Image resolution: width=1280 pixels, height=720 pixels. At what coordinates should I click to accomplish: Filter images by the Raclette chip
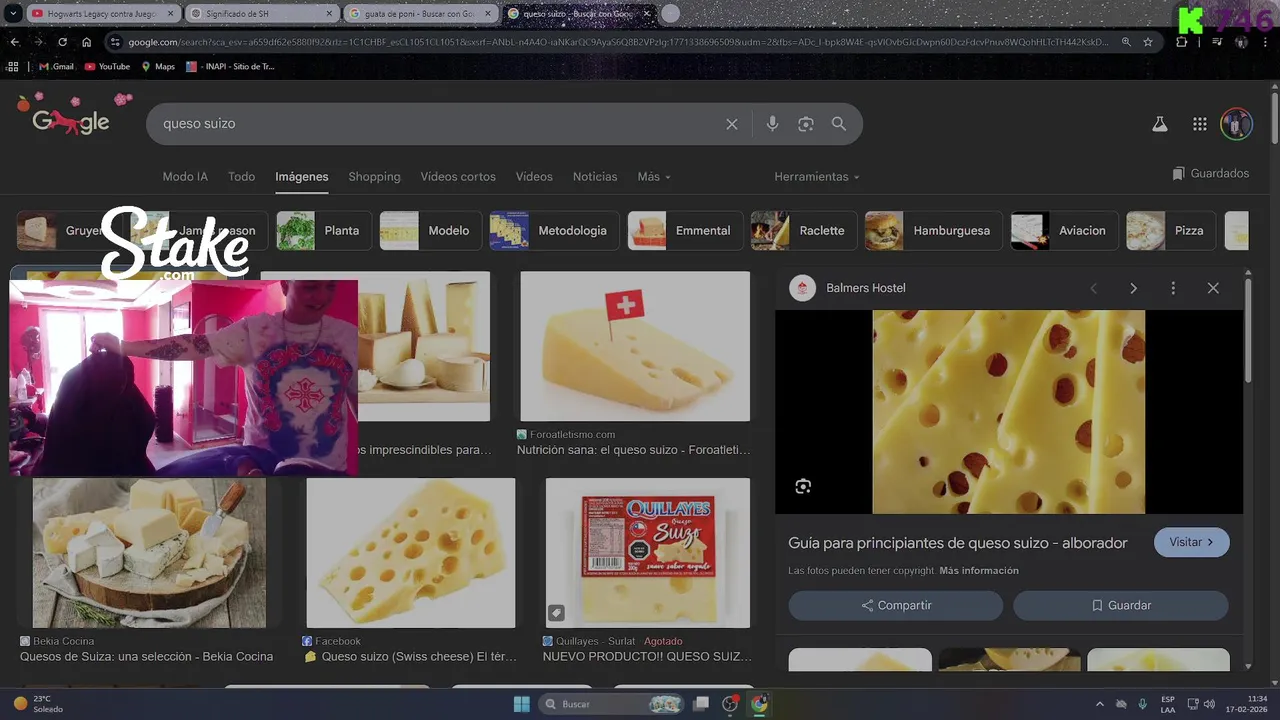803,231
